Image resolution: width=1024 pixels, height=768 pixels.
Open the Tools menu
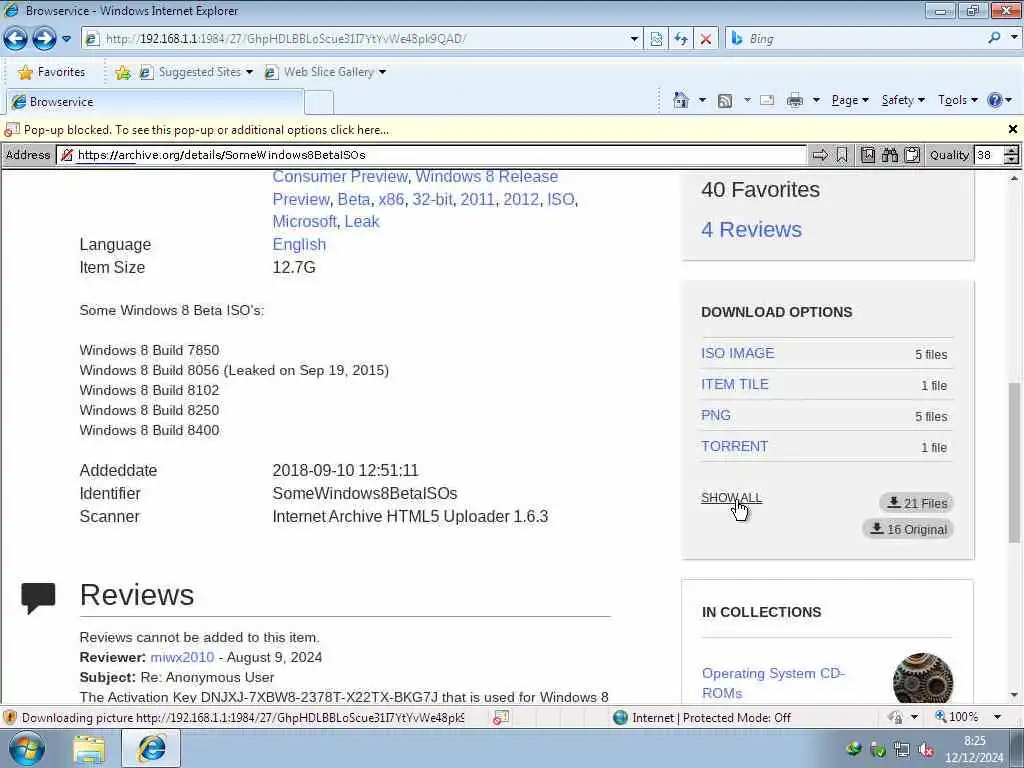(x=957, y=100)
